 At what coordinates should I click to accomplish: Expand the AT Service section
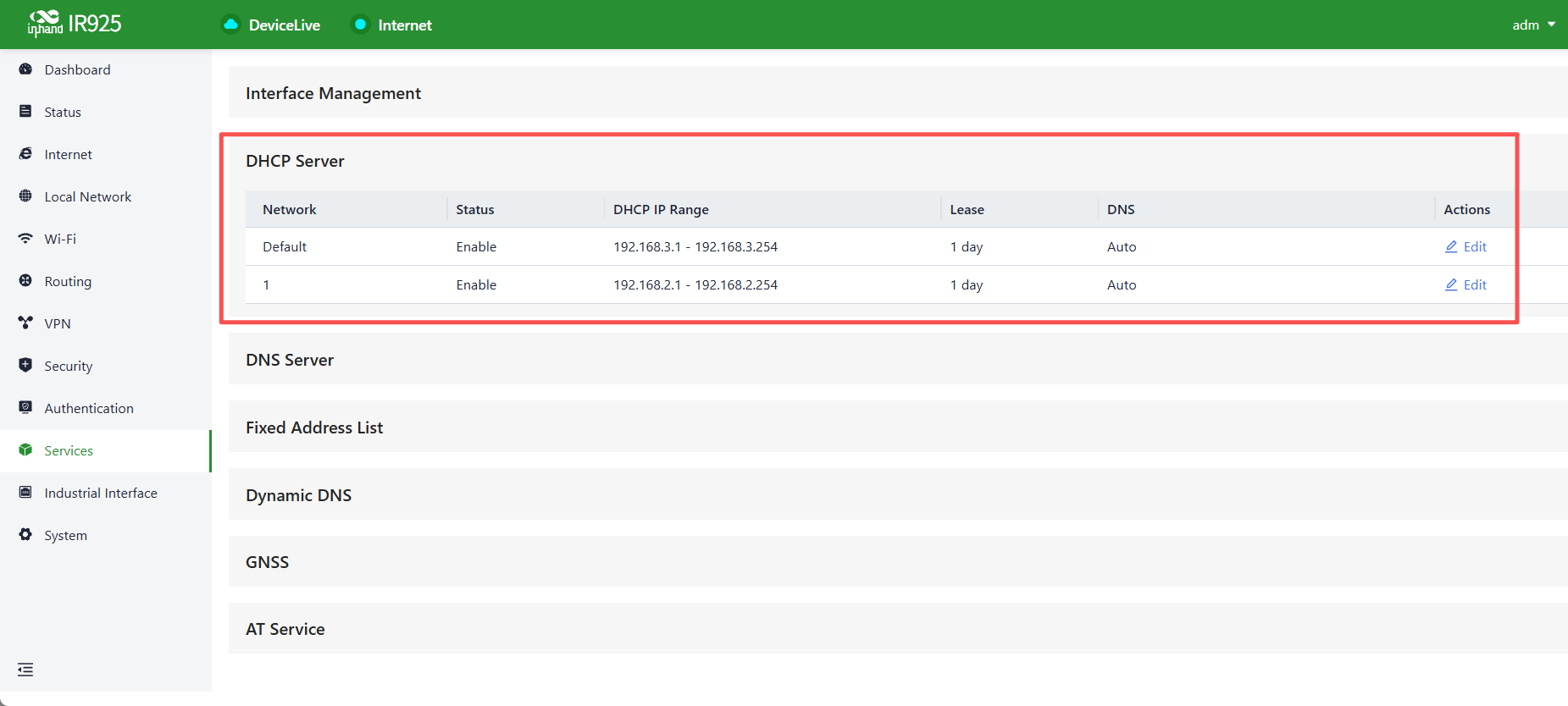point(898,629)
